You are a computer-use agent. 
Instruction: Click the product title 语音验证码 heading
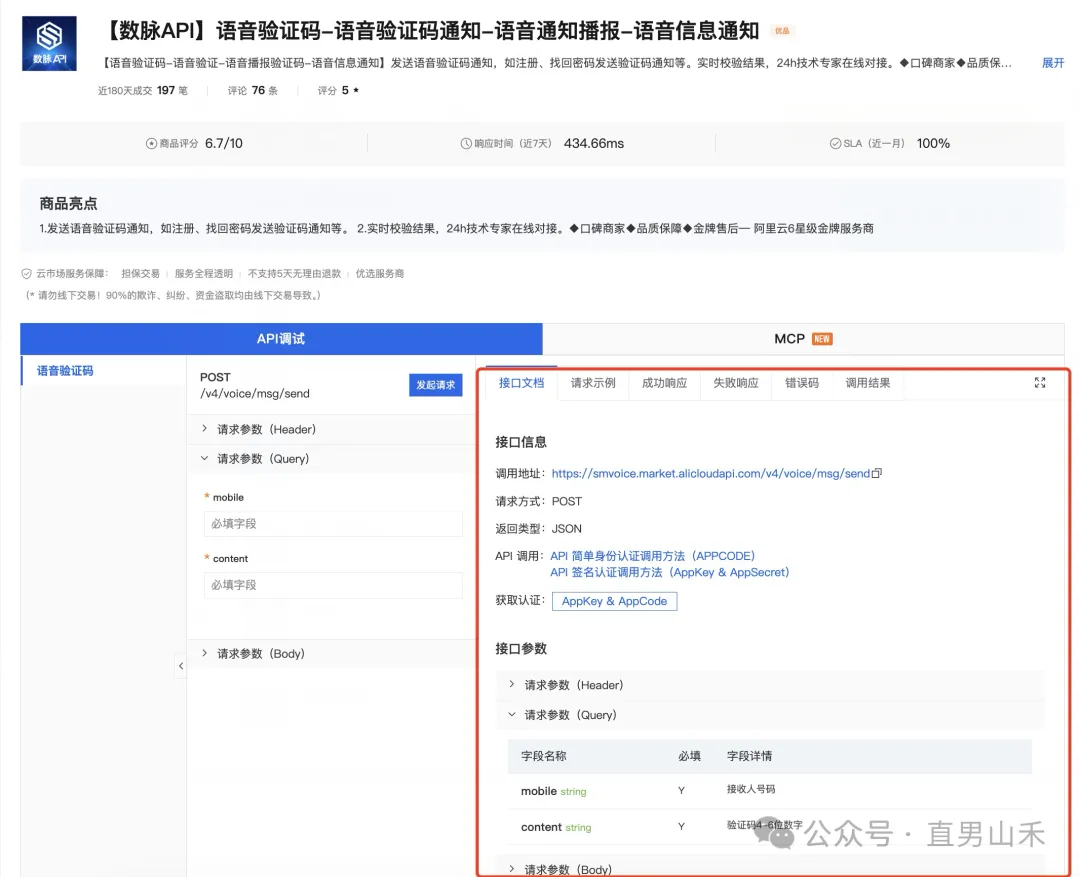pos(432,30)
